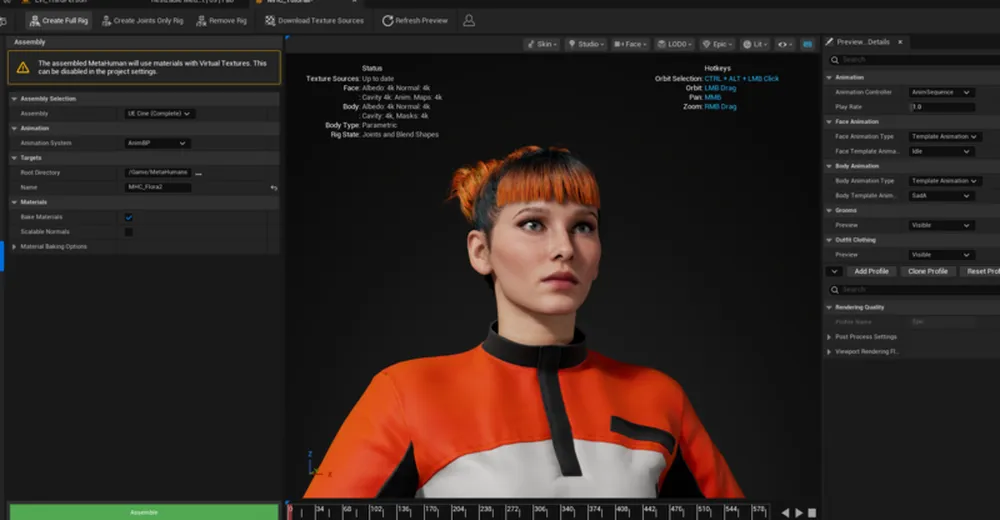
Task: Click Refresh Preview button
Action: [x=415, y=20]
